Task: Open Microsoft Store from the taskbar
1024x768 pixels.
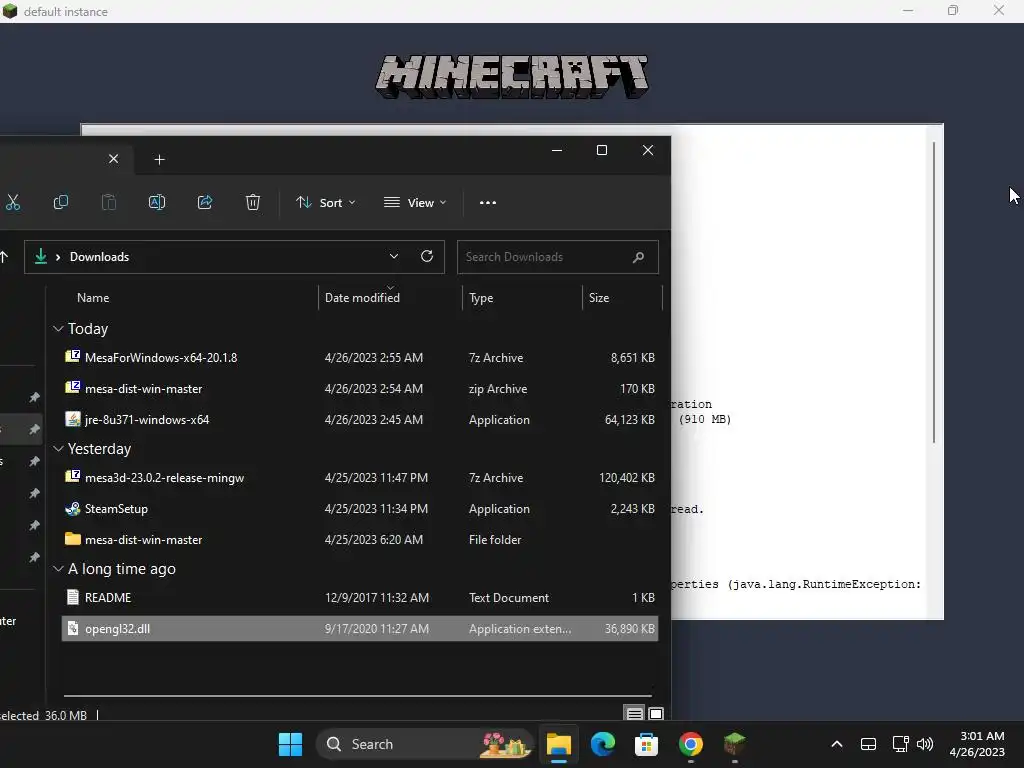Action: 647,744
